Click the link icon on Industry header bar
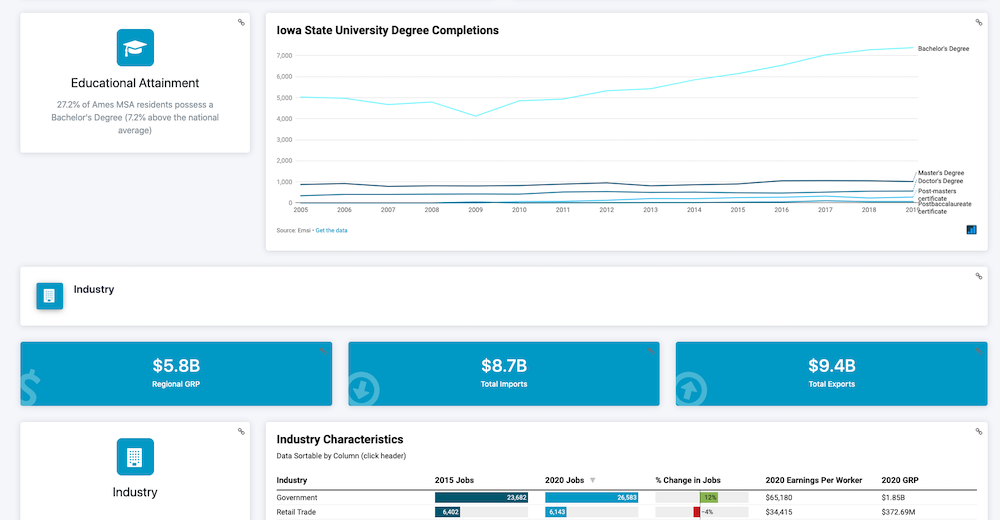The width and height of the screenshot is (1000, 520). (x=978, y=276)
